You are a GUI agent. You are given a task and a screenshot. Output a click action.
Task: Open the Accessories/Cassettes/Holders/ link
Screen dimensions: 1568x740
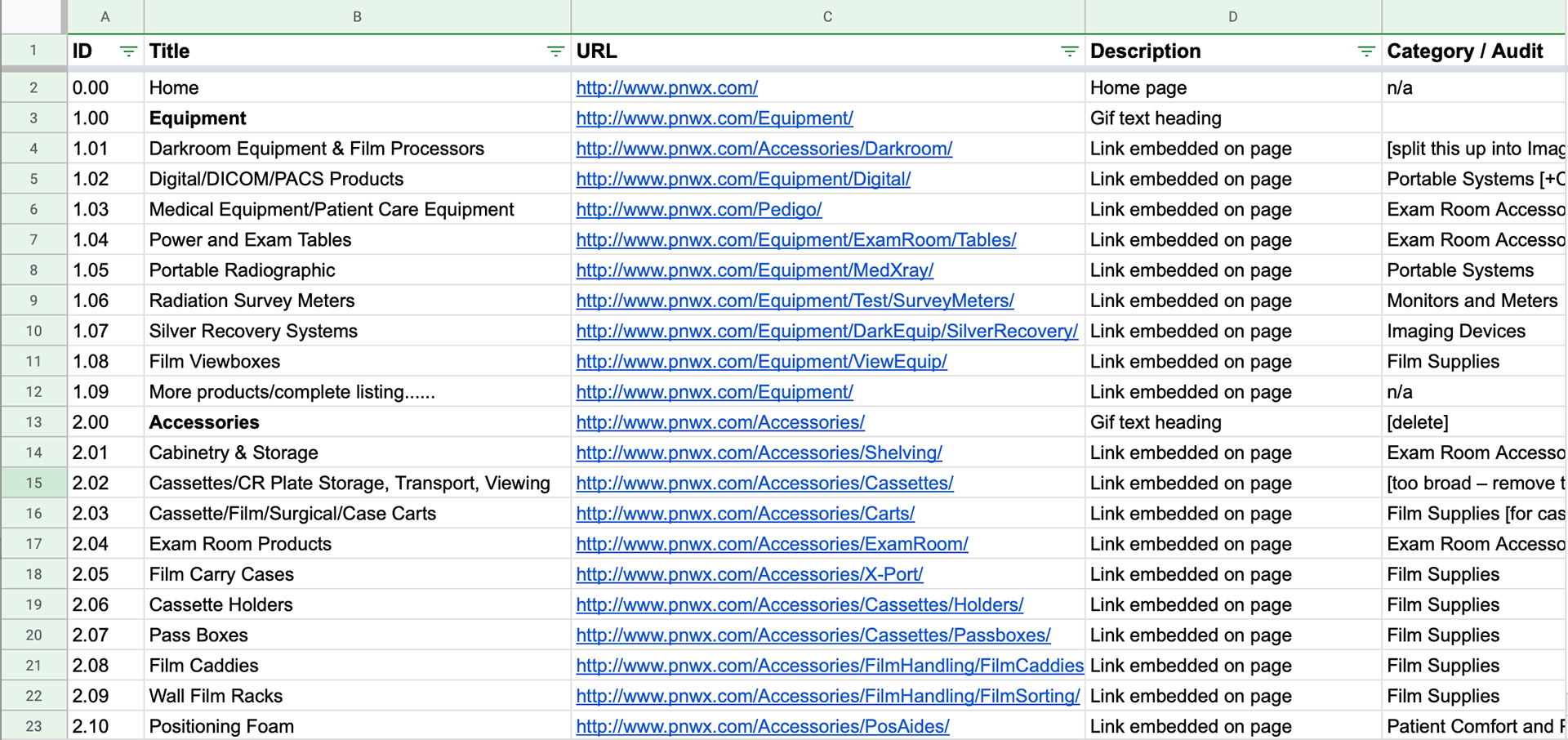pos(800,604)
